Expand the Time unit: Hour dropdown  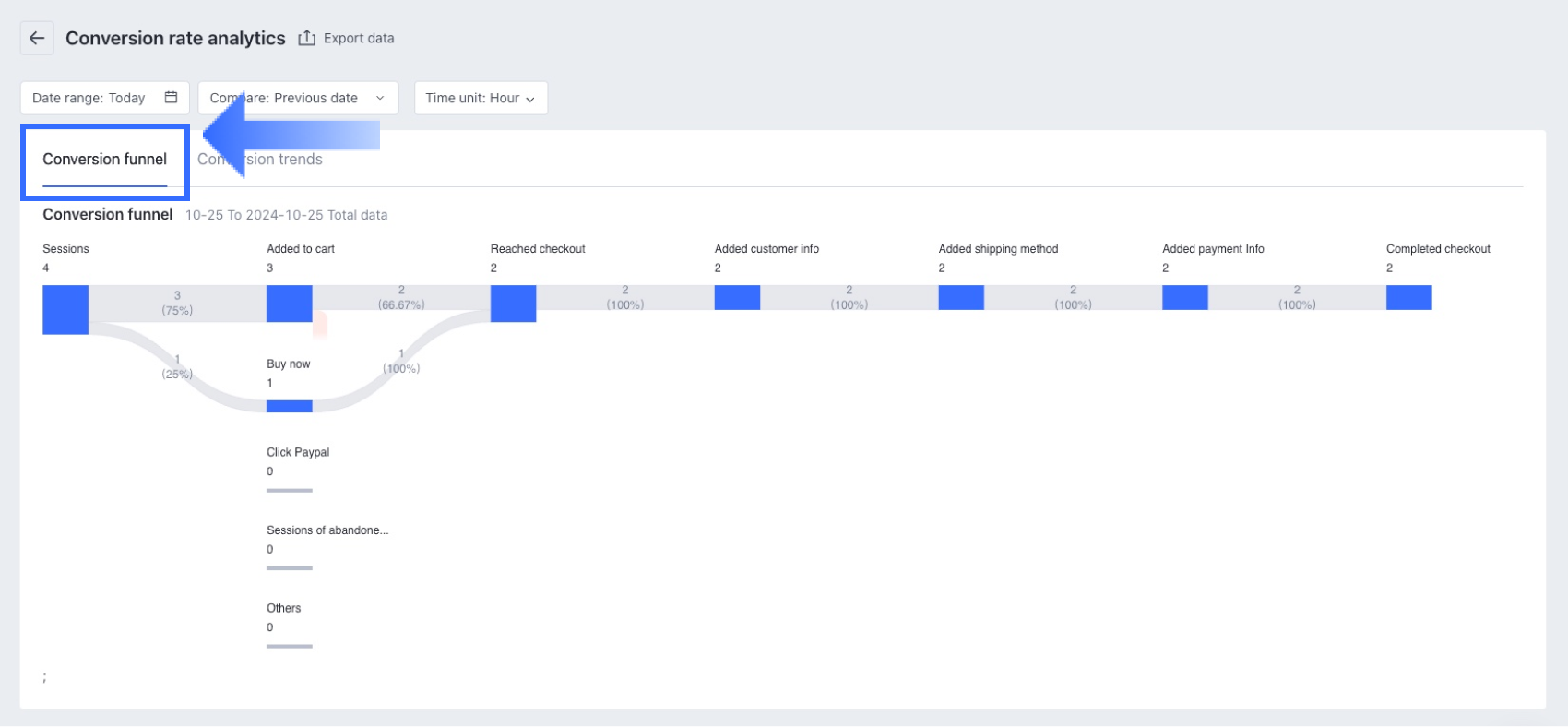tap(481, 98)
